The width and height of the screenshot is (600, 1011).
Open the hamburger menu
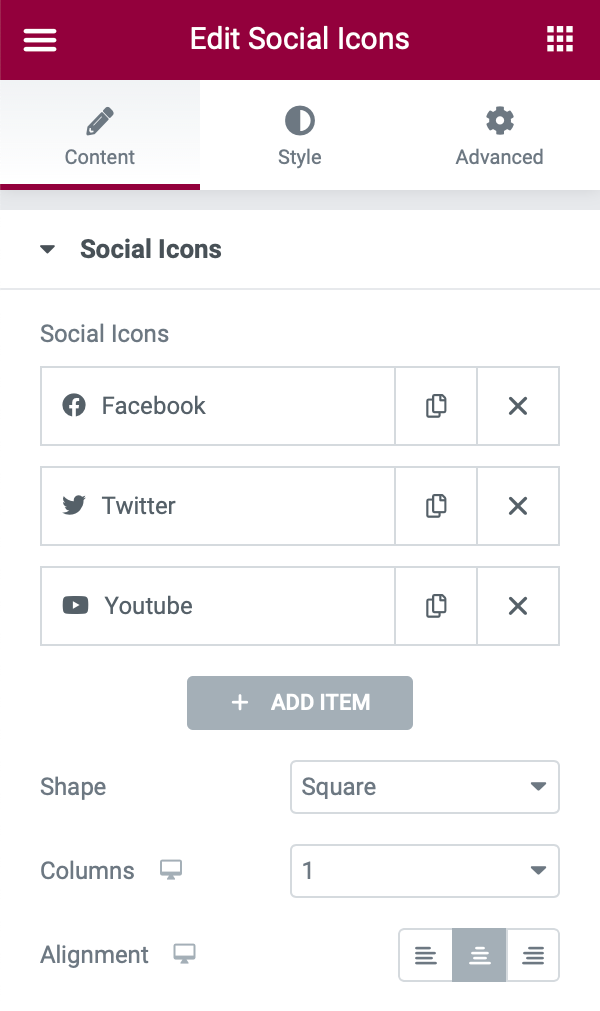pyautogui.click(x=40, y=40)
